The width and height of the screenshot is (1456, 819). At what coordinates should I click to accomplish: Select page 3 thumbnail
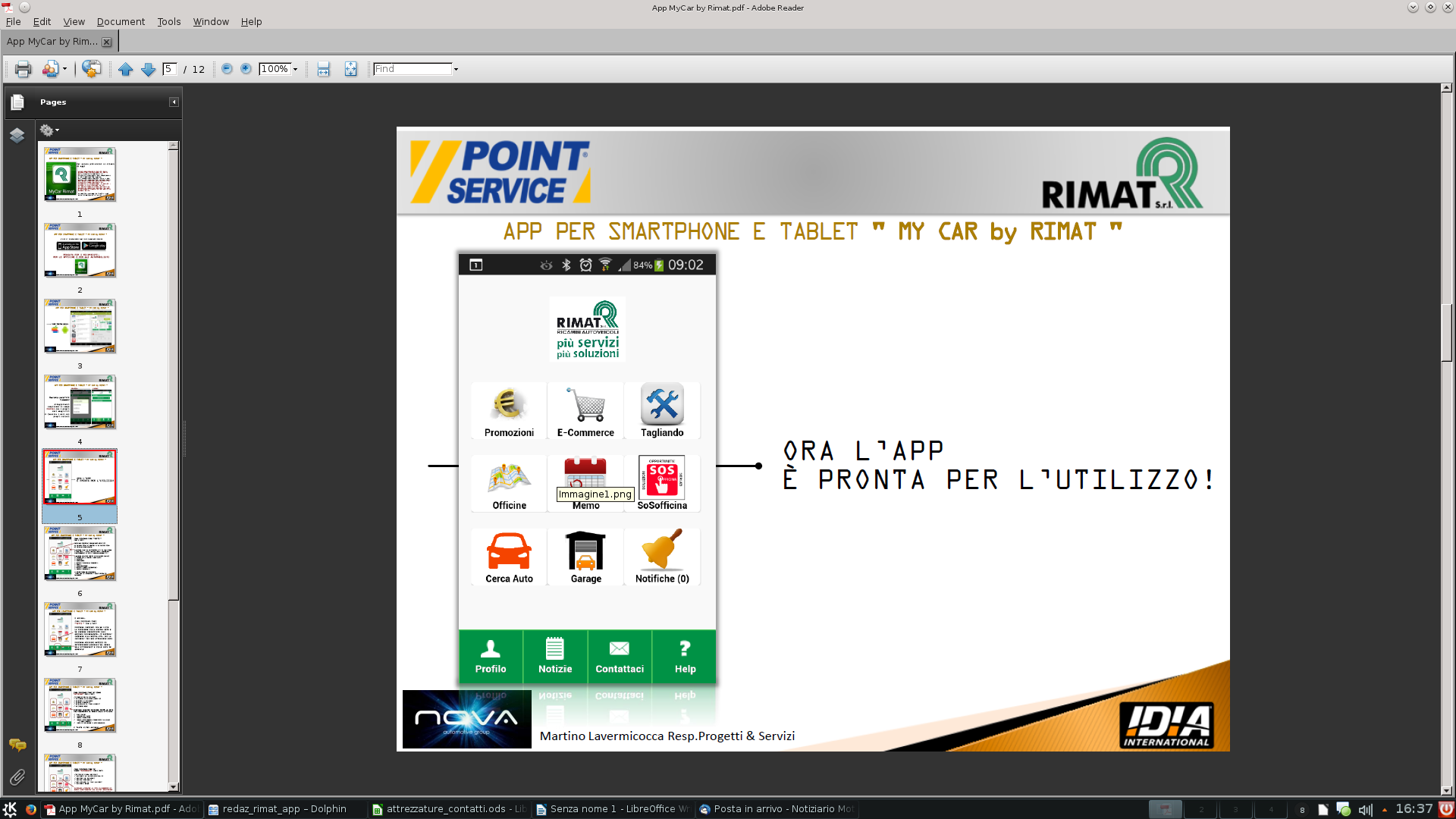click(80, 326)
